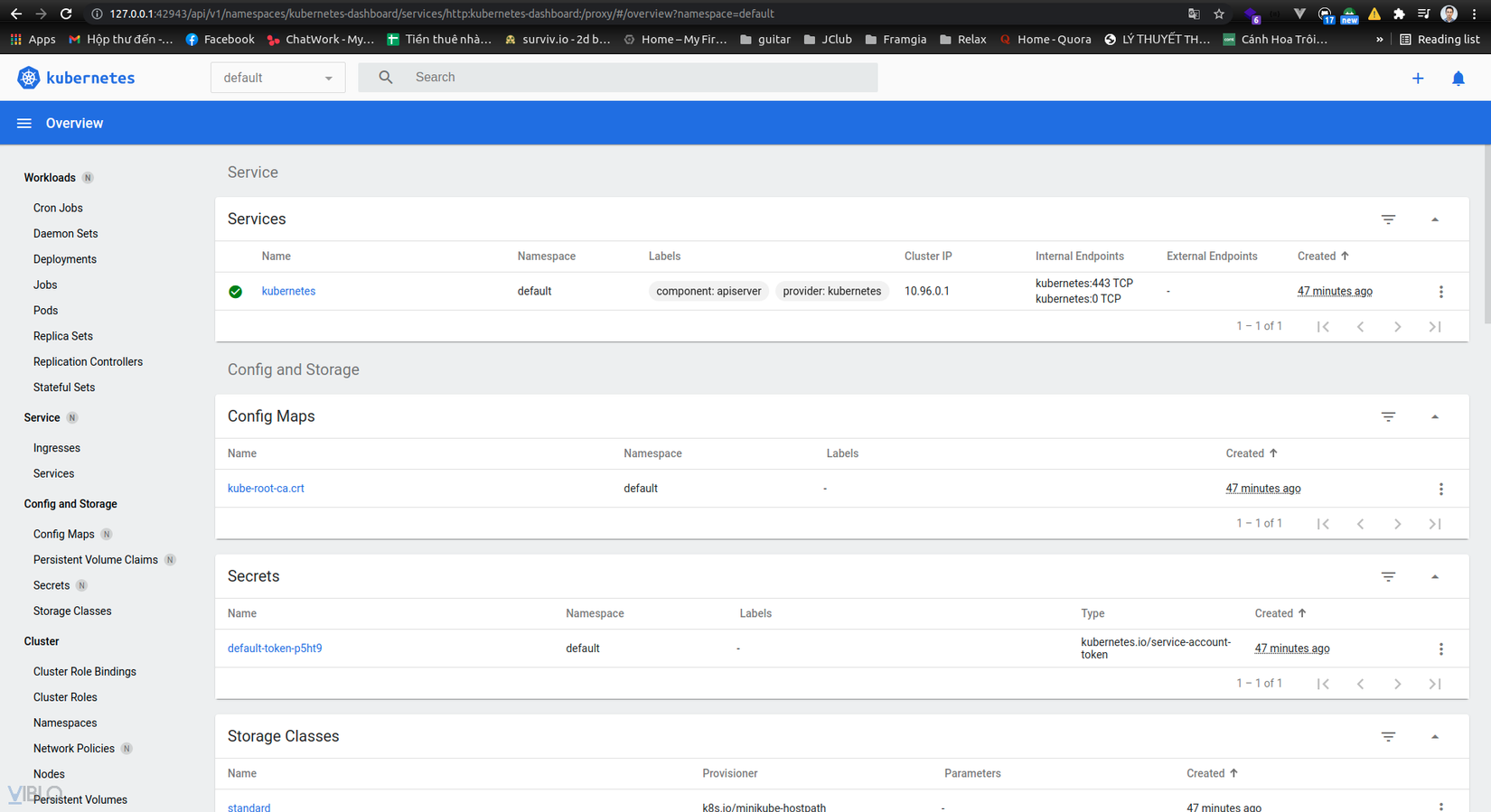The width and height of the screenshot is (1491, 812).
Task: Click the create new resource plus icon
Action: 1418,79
